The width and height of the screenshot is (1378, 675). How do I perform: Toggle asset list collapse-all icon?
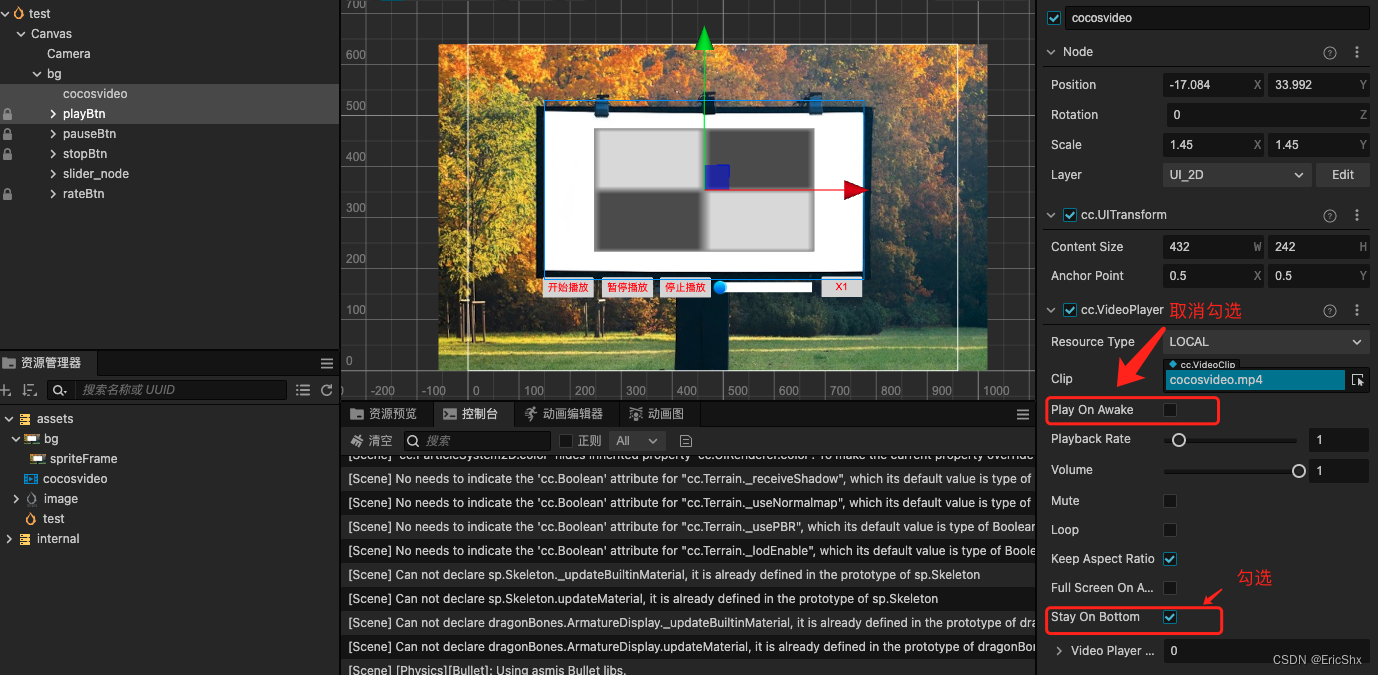pyautogui.click(x=303, y=390)
